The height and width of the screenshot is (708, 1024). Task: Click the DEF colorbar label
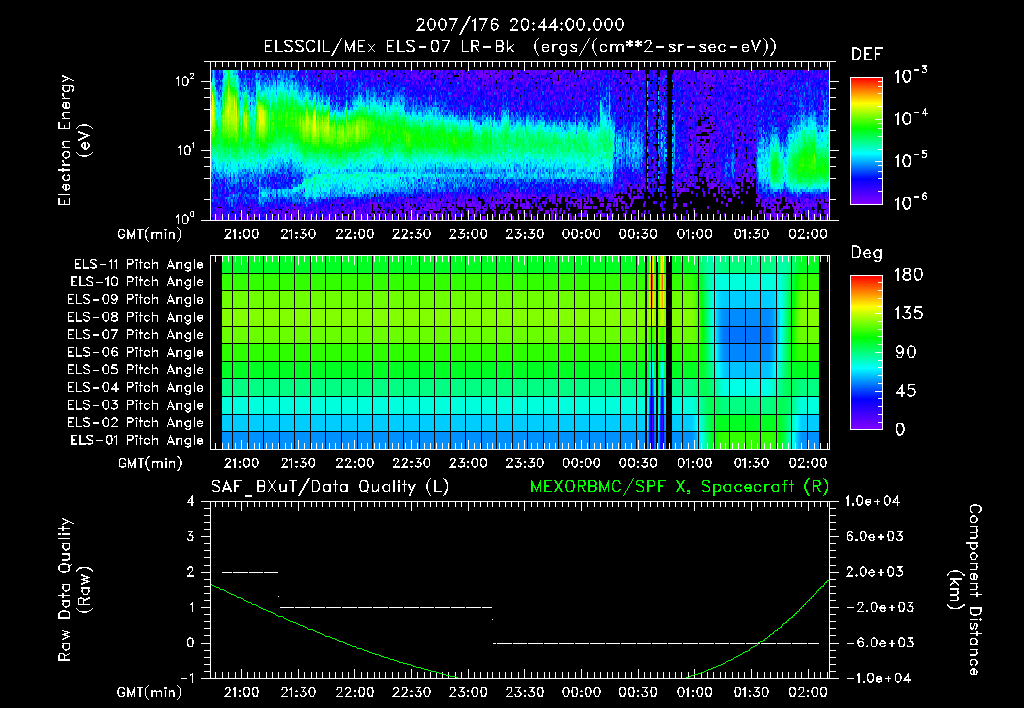867,55
